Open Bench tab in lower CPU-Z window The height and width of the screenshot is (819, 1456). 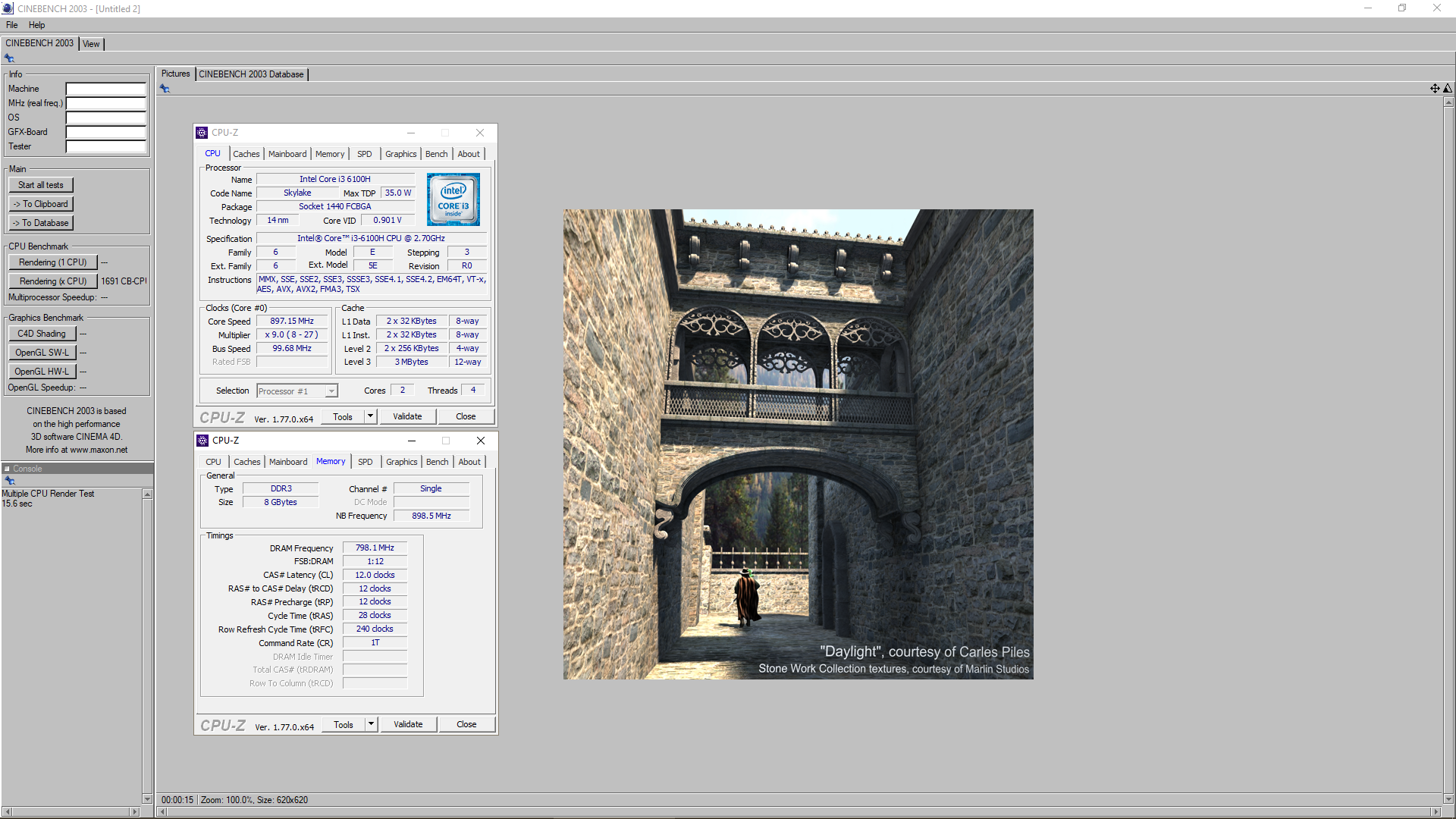click(437, 462)
